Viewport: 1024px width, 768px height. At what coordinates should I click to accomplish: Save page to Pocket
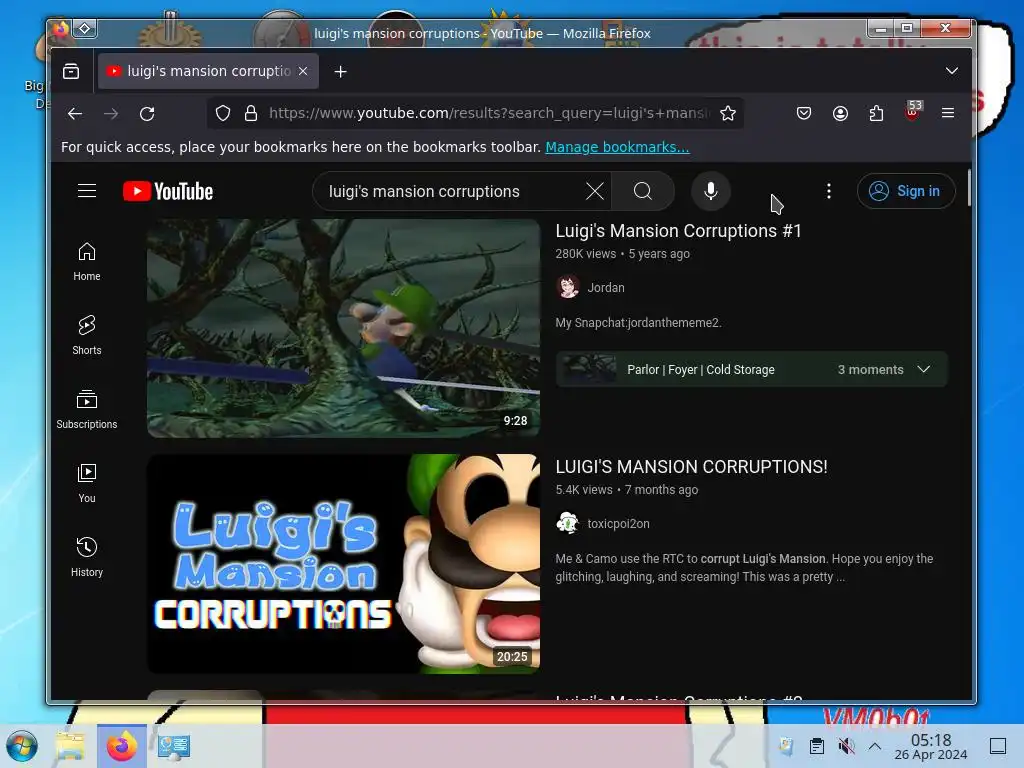[804, 114]
